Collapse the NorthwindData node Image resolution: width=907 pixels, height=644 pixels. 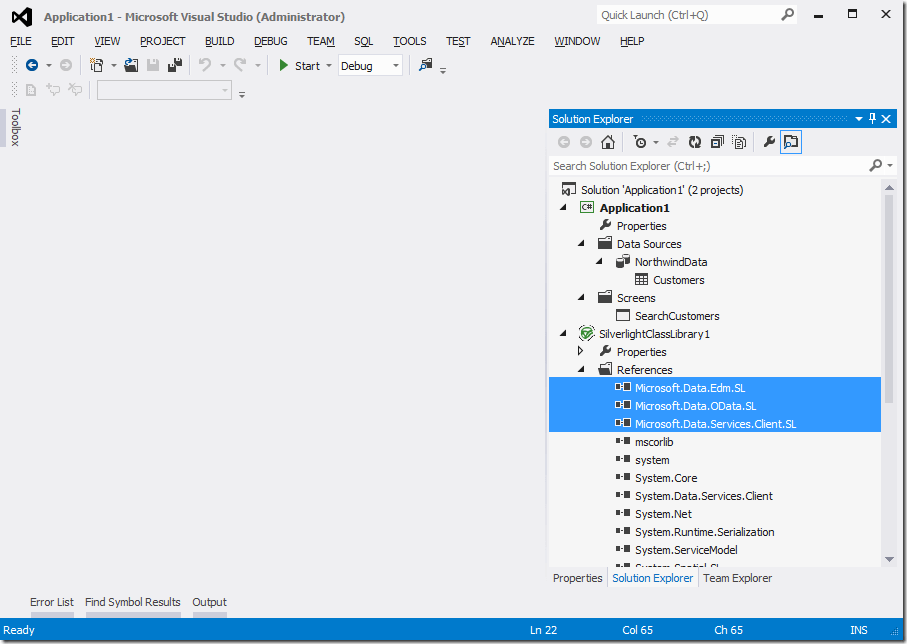coord(599,261)
